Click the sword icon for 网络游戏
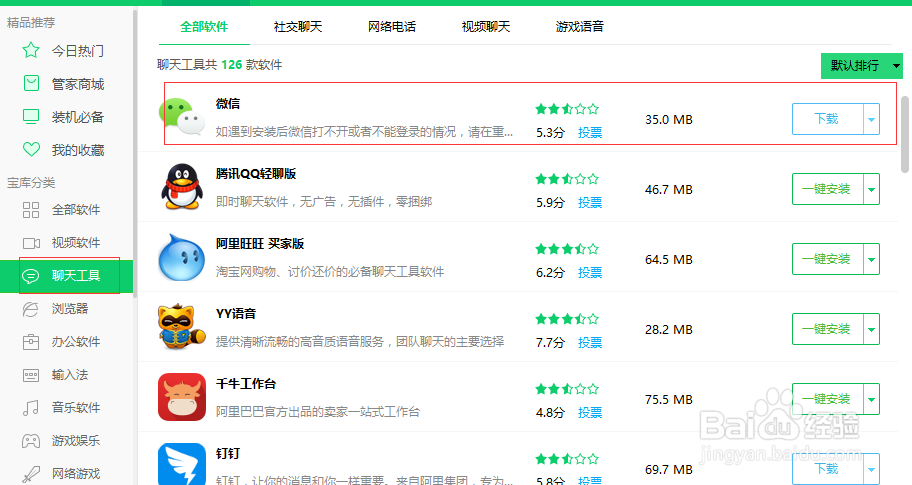 (x=31, y=474)
